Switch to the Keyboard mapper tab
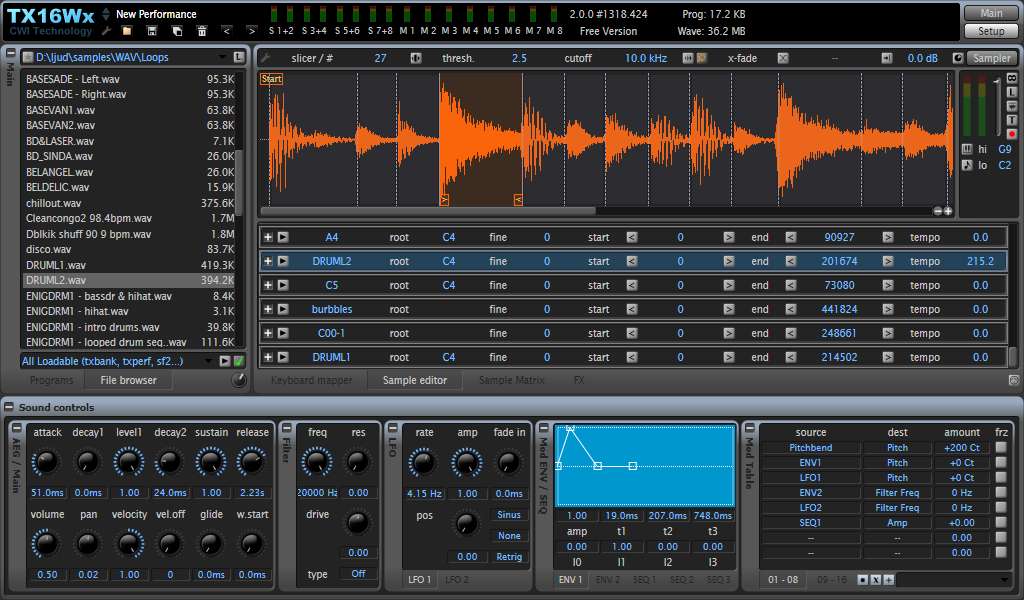 pyautogui.click(x=312, y=380)
